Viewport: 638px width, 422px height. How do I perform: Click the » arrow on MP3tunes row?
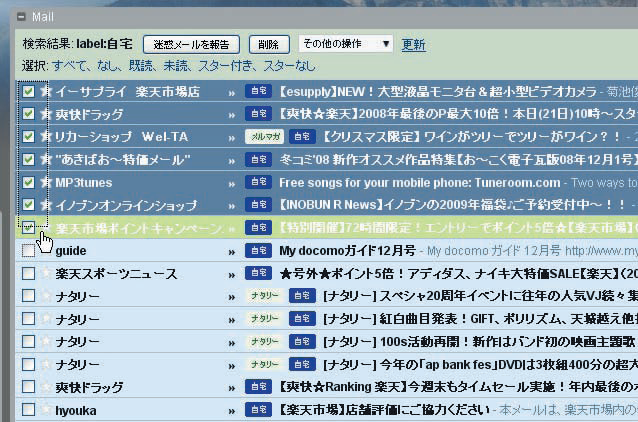click(x=232, y=184)
